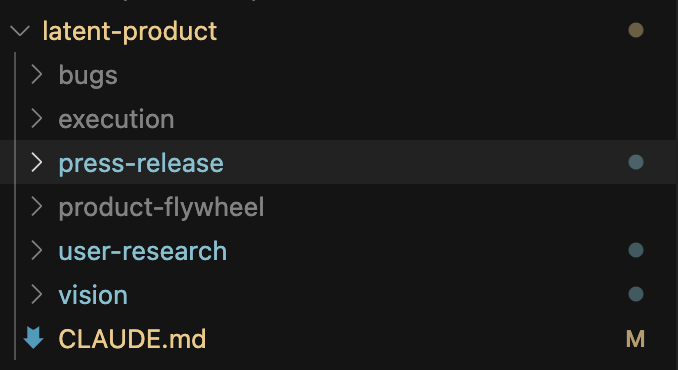Image resolution: width=678 pixels, height=370 pixels.
Task: Click the status dot beside user-research
Action: pos(636,250)
